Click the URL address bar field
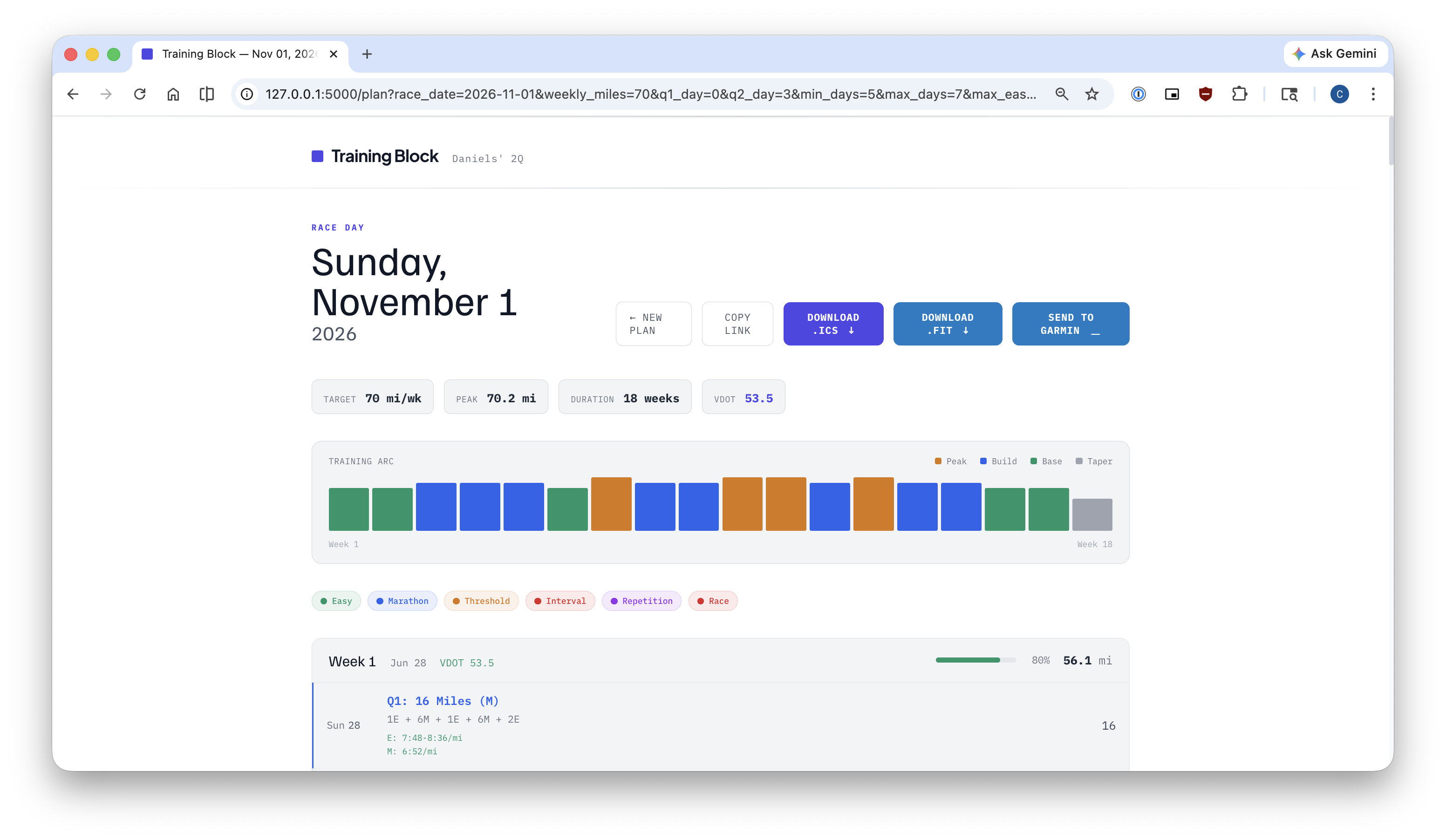 click(650, 94)
